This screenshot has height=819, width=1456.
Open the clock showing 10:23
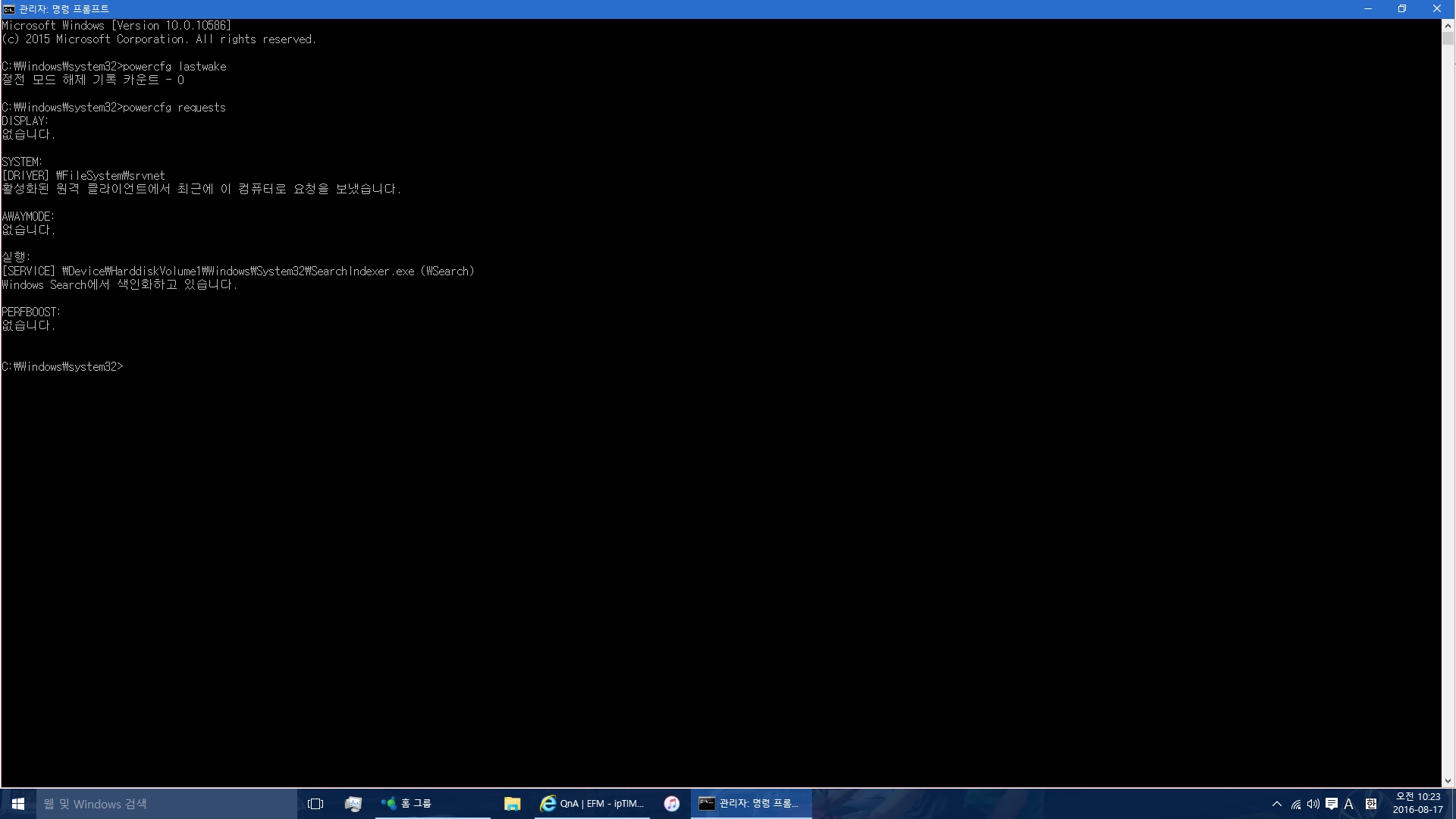click(x=1417, y=804)
